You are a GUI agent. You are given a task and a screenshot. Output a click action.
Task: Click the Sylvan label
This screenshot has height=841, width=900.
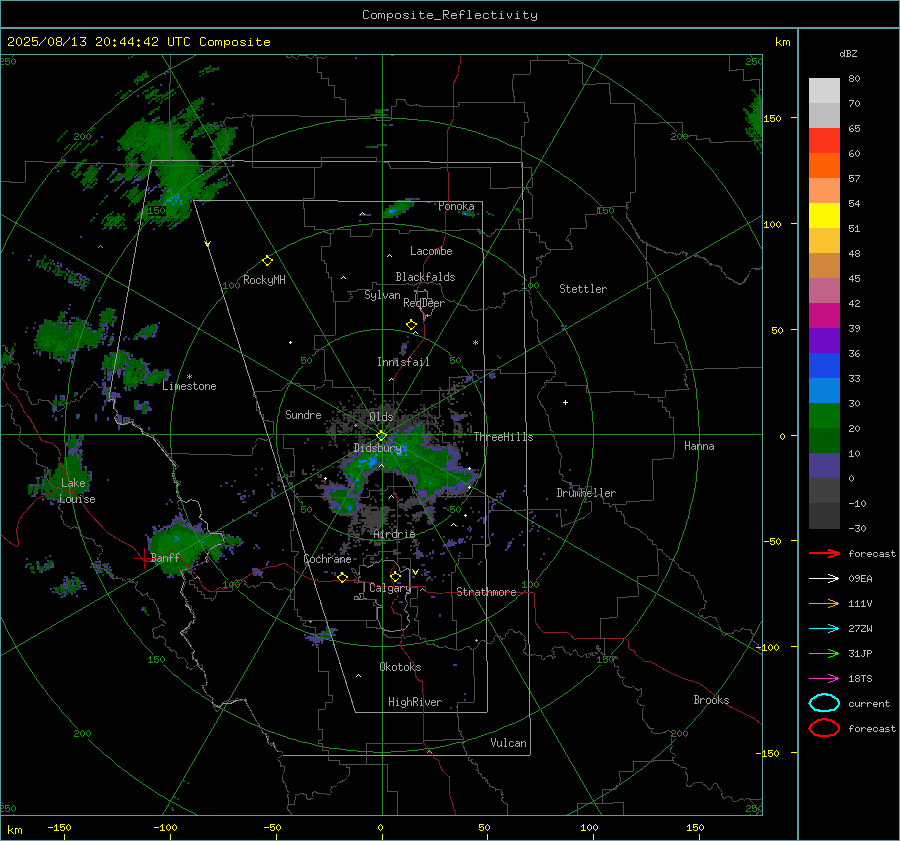point(382,295)
